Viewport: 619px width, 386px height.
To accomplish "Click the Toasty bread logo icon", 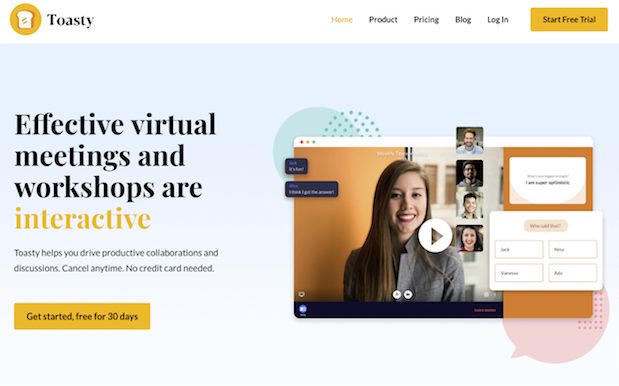I will (26, 19).
